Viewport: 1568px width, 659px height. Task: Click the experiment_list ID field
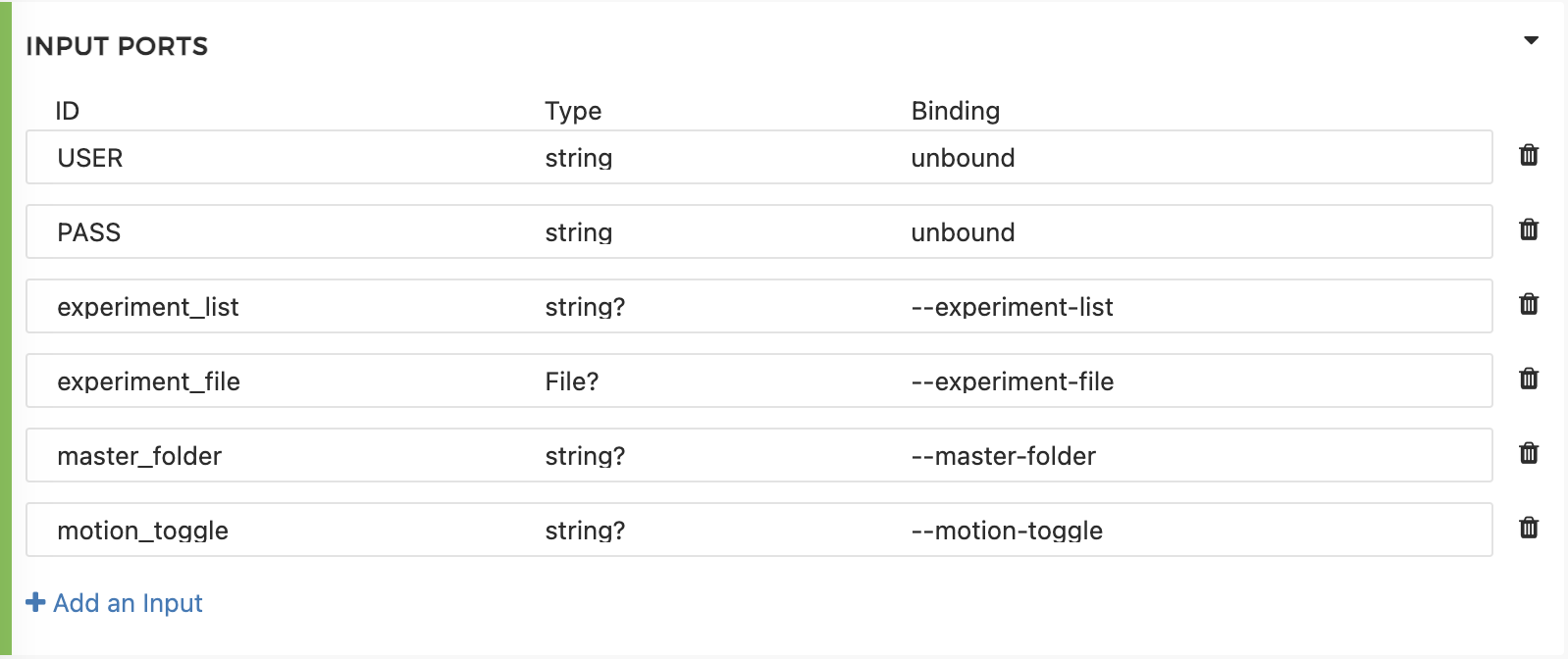pyautogui.click(x=148, y=307)
